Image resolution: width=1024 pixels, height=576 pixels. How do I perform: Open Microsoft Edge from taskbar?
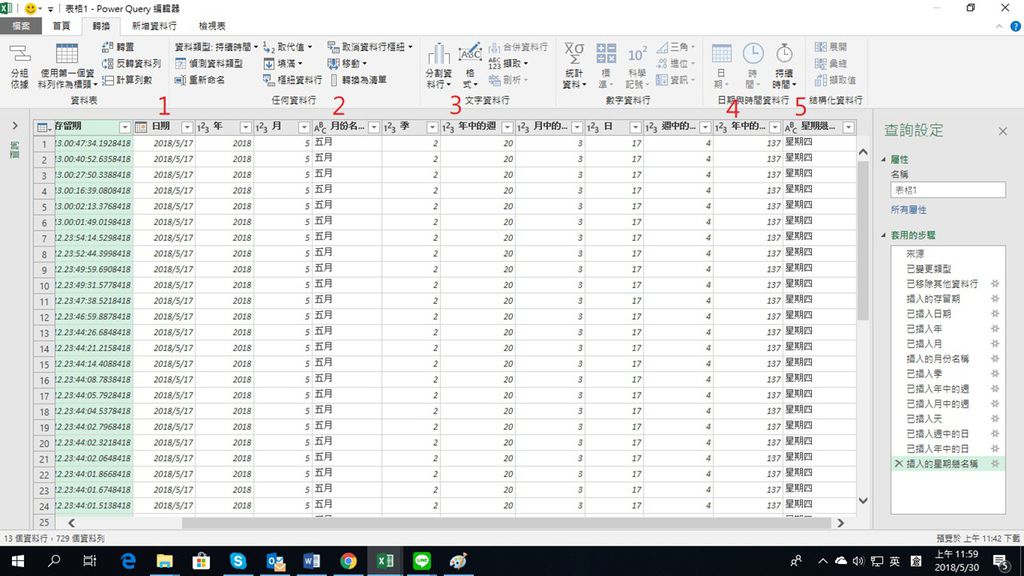coord(128,561)
